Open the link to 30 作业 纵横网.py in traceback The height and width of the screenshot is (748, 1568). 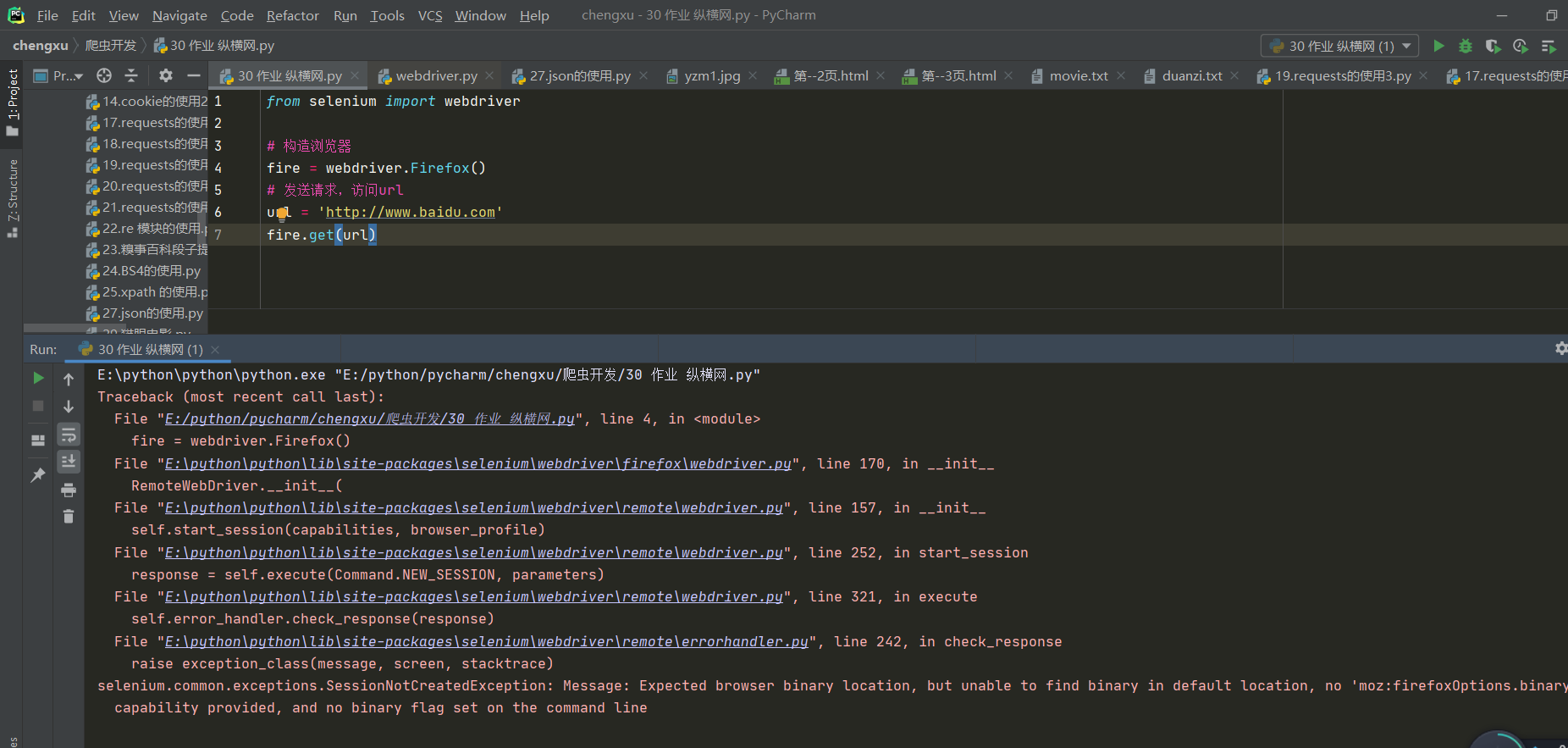coord(370,418)
